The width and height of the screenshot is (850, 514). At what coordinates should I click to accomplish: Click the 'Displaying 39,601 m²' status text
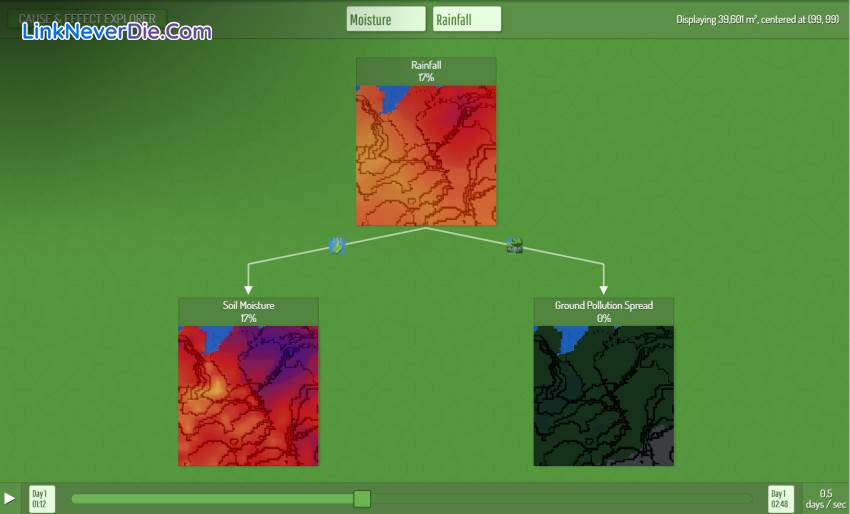coord(757,20)
